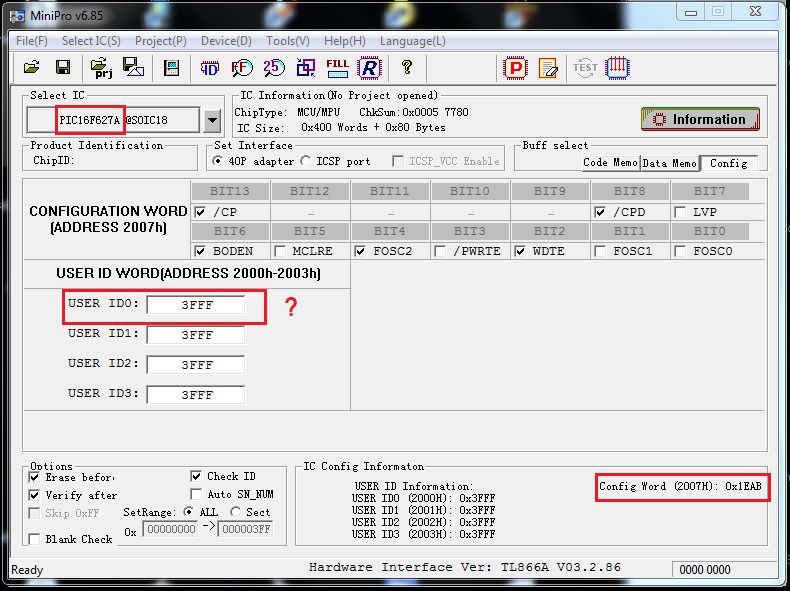
Task: Toggle the LVP checkbox
Action: click(x=680, y=212)
